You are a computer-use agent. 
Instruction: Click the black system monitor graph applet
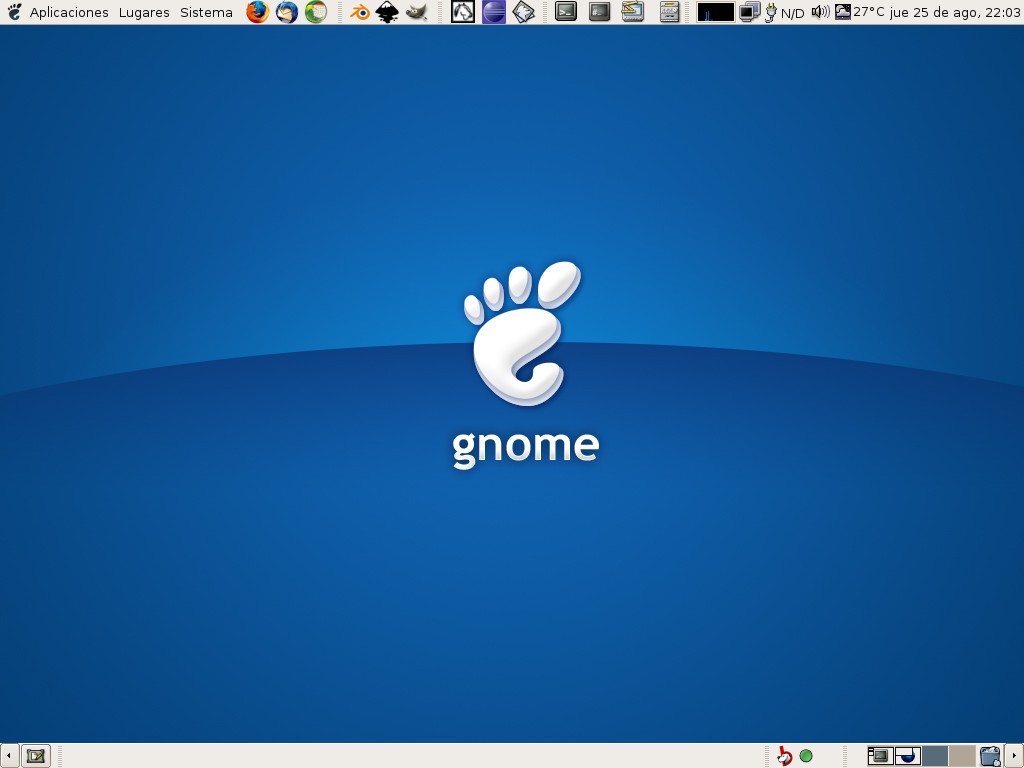pyautogui.click(x=716, y=12)
